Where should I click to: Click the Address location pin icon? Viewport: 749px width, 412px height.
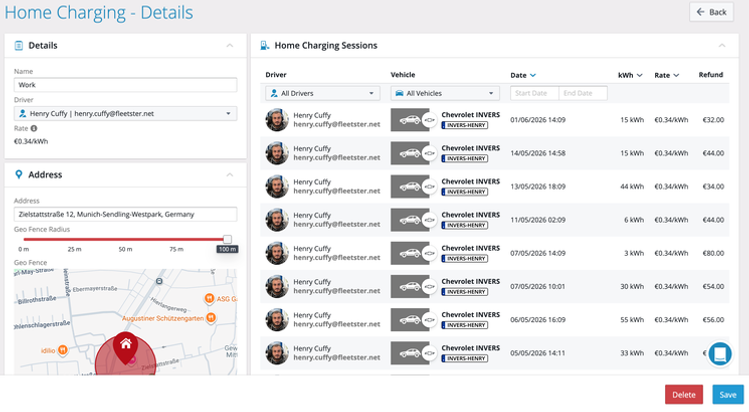(19, 174)
